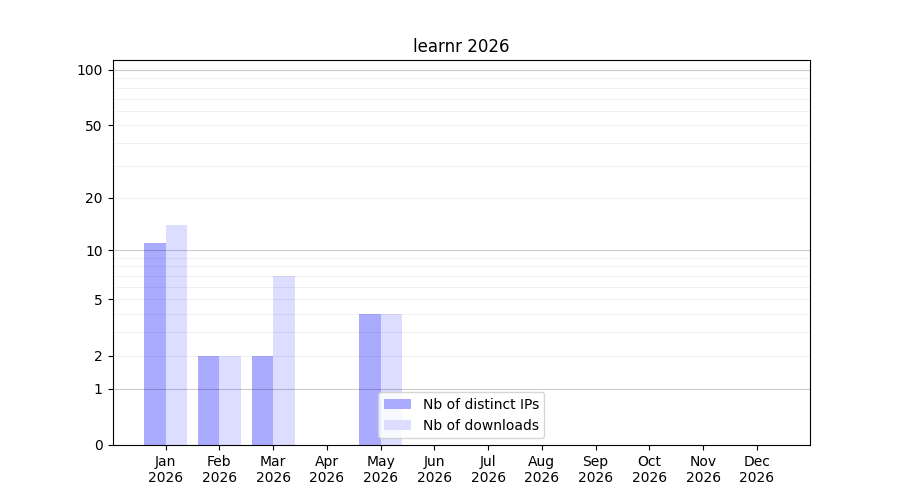Click the 'Dec 2026' axis label

click(757, 469)
